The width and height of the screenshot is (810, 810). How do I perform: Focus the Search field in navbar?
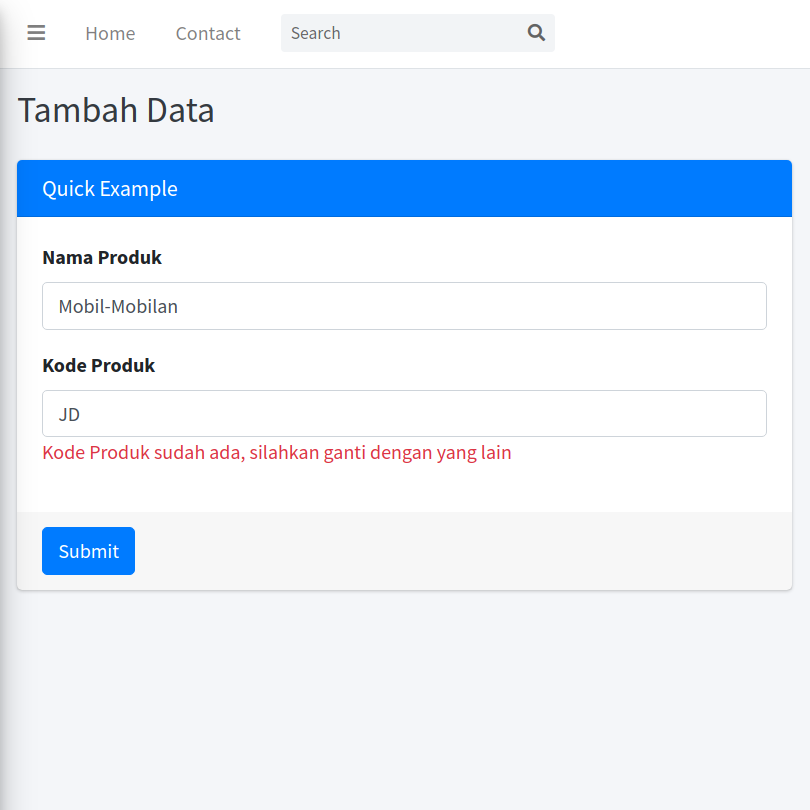400,33
